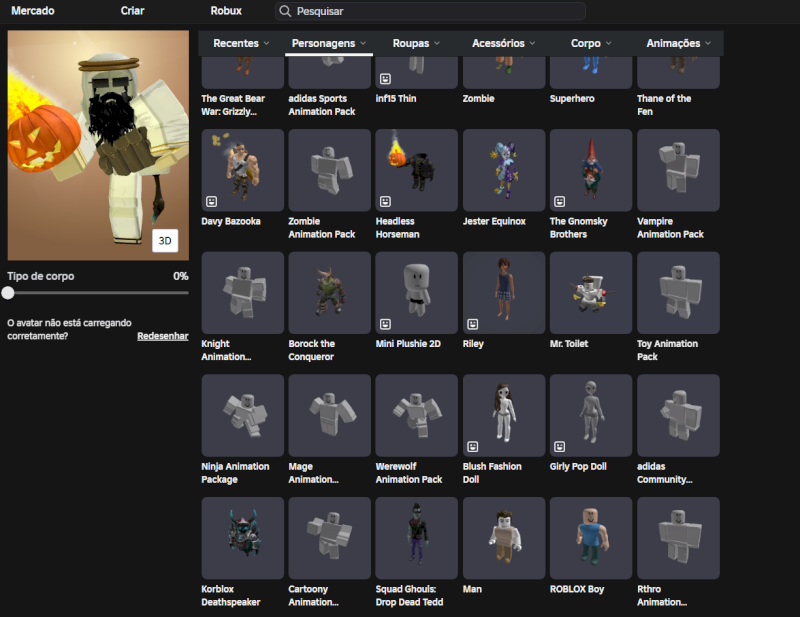Viewport: 800px width, 617px height.
Task: Select the Jester Equinox character
Action: (x=503, y=170)
